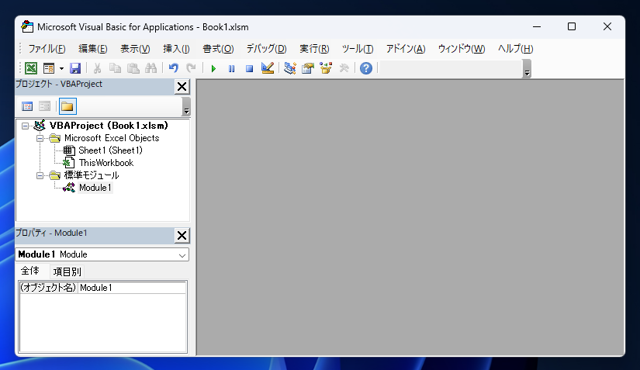The image size is (640, 370).
Task: Run the macro with green play icon
Action: pyautogui.click(x=213, y=69)
